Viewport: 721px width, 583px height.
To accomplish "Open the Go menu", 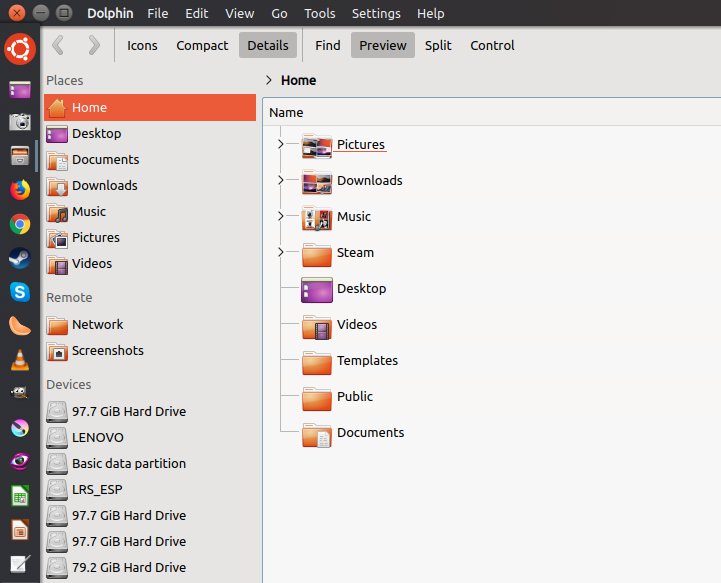I will 279,13.
